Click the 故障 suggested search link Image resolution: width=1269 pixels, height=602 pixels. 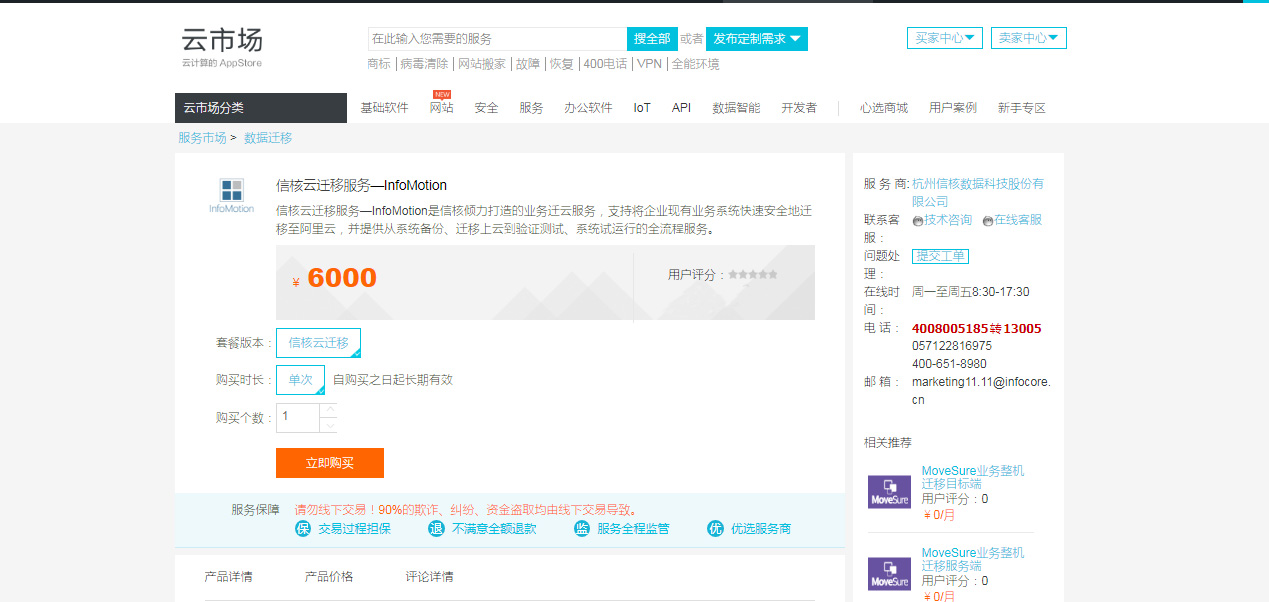[527, 64]
